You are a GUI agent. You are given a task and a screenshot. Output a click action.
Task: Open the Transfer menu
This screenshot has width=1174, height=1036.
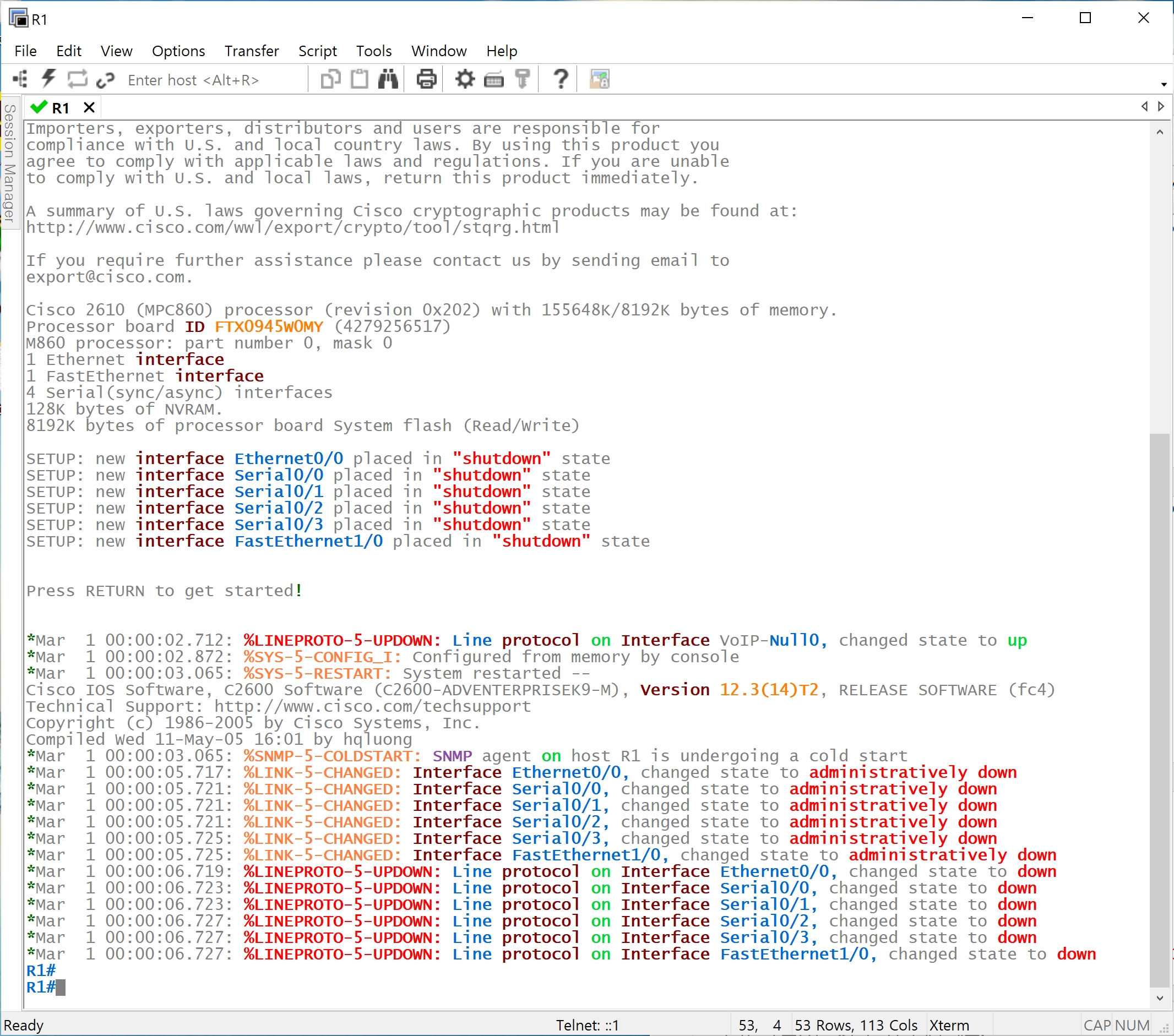(x=252, y=51)
